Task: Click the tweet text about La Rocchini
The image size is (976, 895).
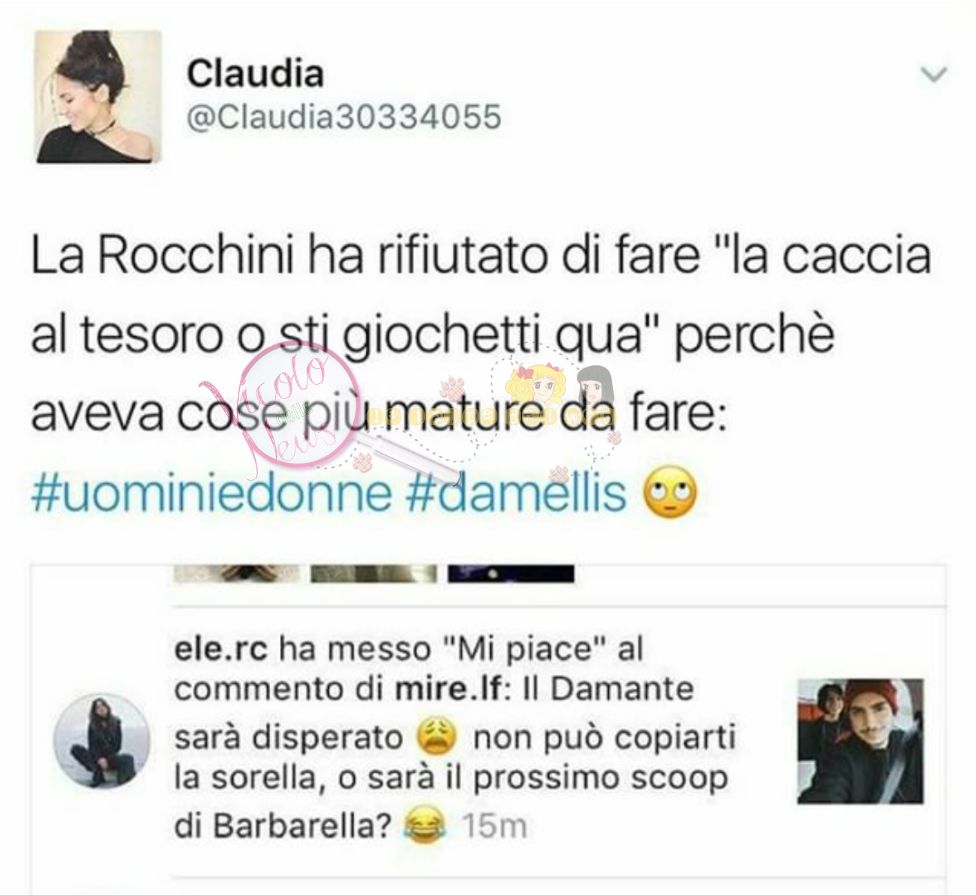Action: coord(481,335)
